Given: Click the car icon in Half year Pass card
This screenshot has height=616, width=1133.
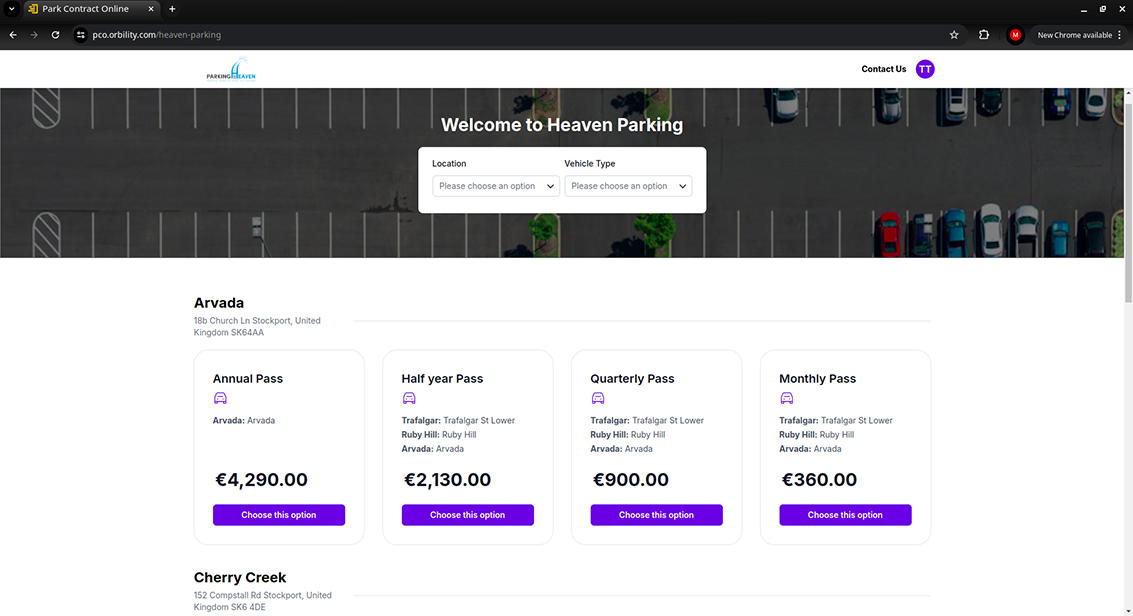Looking at the screenshot, I should click(x=409, y=398).
